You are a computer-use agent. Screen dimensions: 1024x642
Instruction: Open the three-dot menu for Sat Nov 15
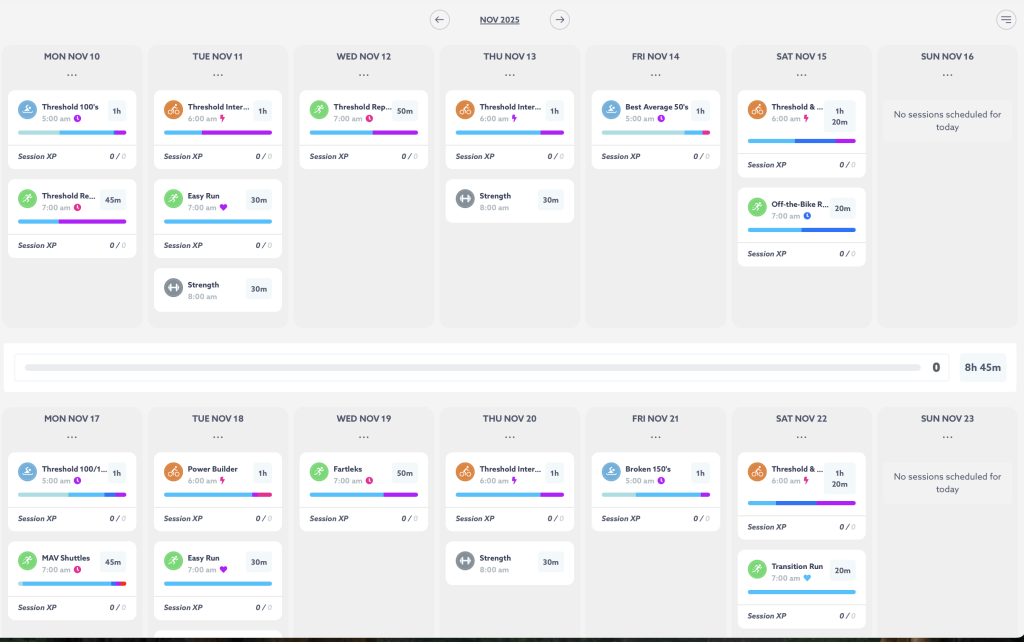pos(801,75)
